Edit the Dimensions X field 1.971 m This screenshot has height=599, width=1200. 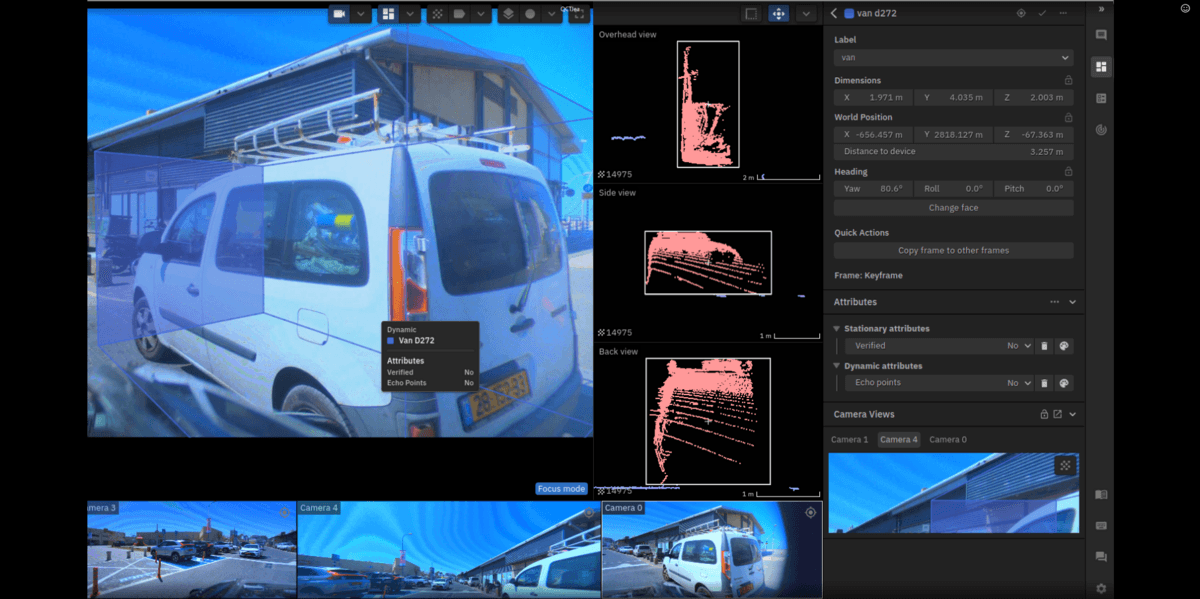coord(873,98)
